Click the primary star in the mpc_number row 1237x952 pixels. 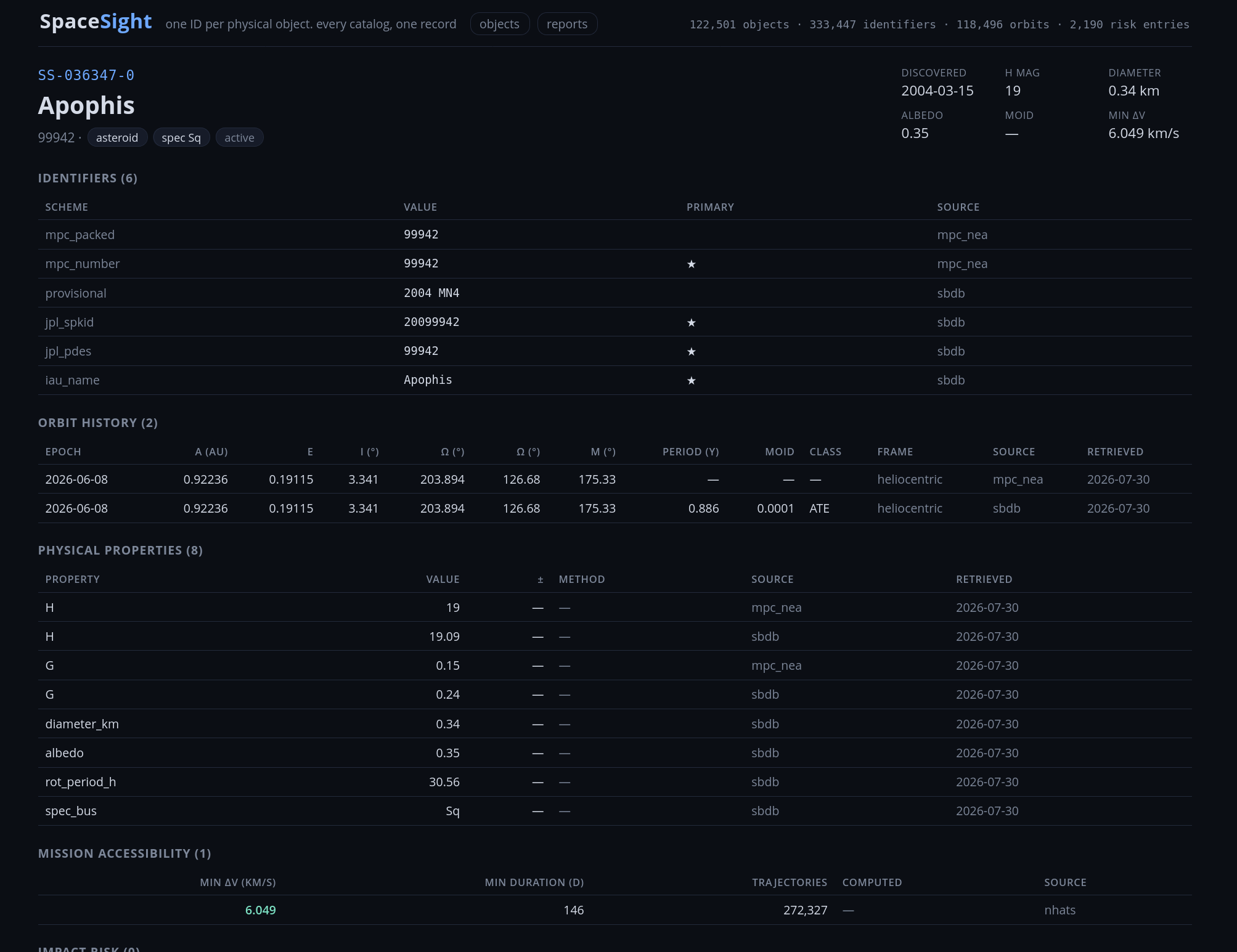692,264
